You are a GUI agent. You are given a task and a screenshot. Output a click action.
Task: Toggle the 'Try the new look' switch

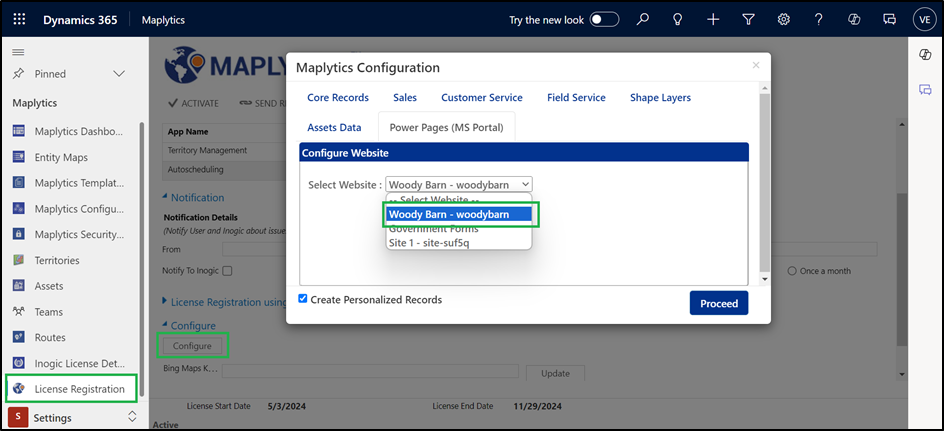604,20
